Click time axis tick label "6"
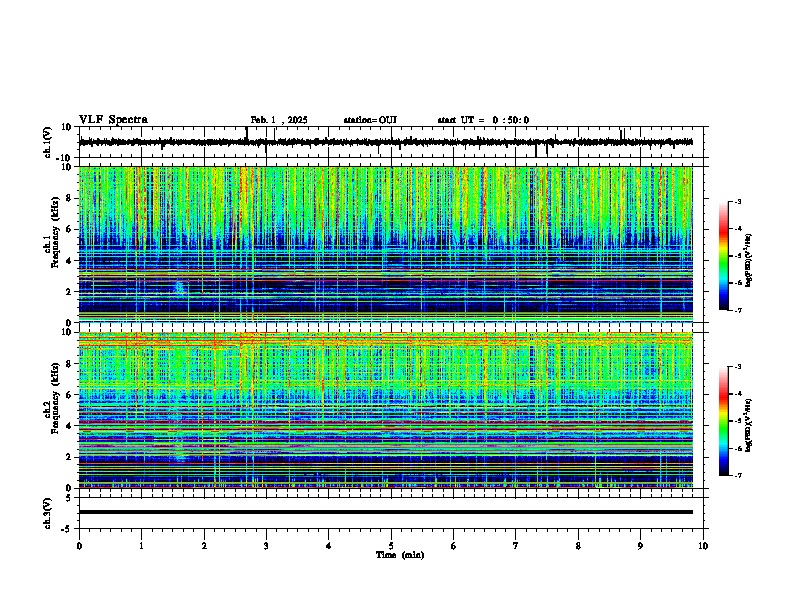The image size is (792, 612). 453,546
